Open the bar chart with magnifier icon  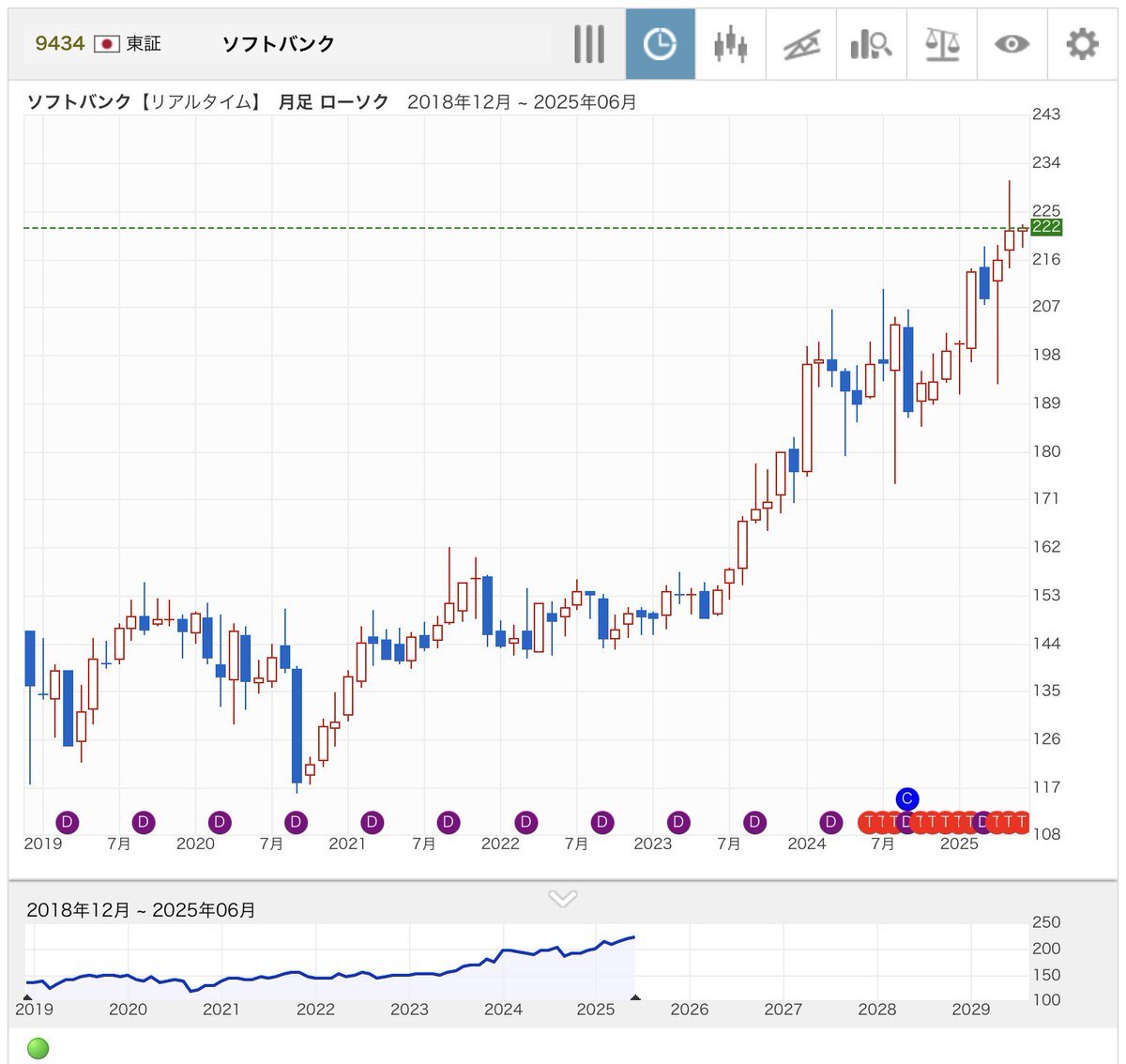tap(871, 44)
